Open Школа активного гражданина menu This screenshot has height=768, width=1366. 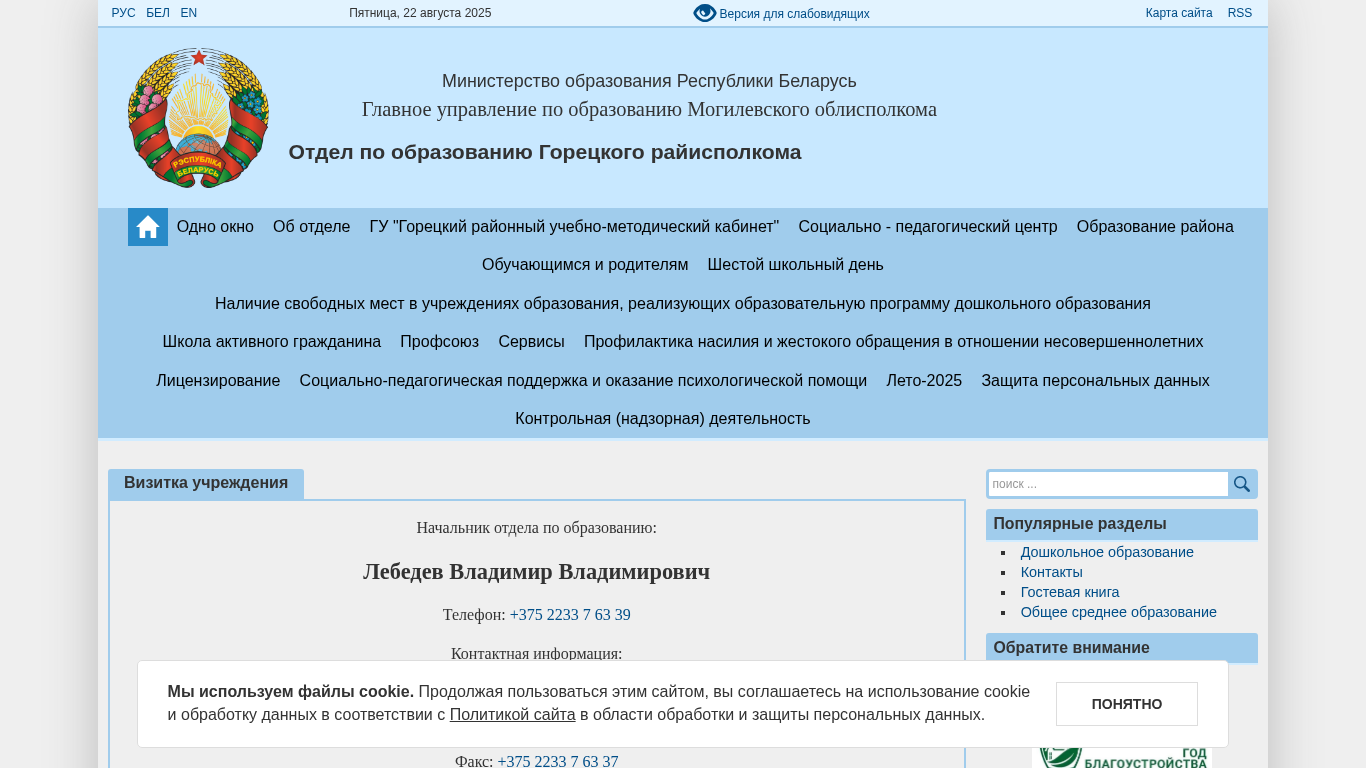coord(272,342)
